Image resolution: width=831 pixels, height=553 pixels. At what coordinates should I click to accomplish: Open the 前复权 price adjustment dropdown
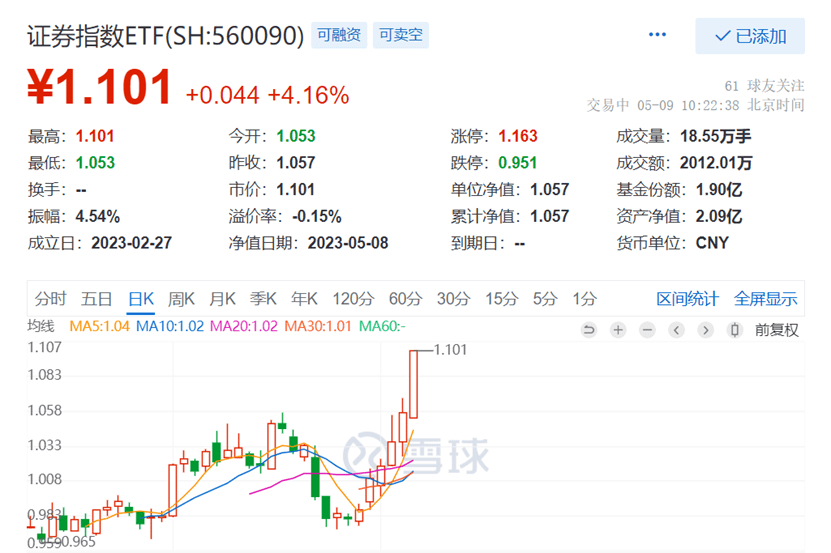click(x=777, y=330)
